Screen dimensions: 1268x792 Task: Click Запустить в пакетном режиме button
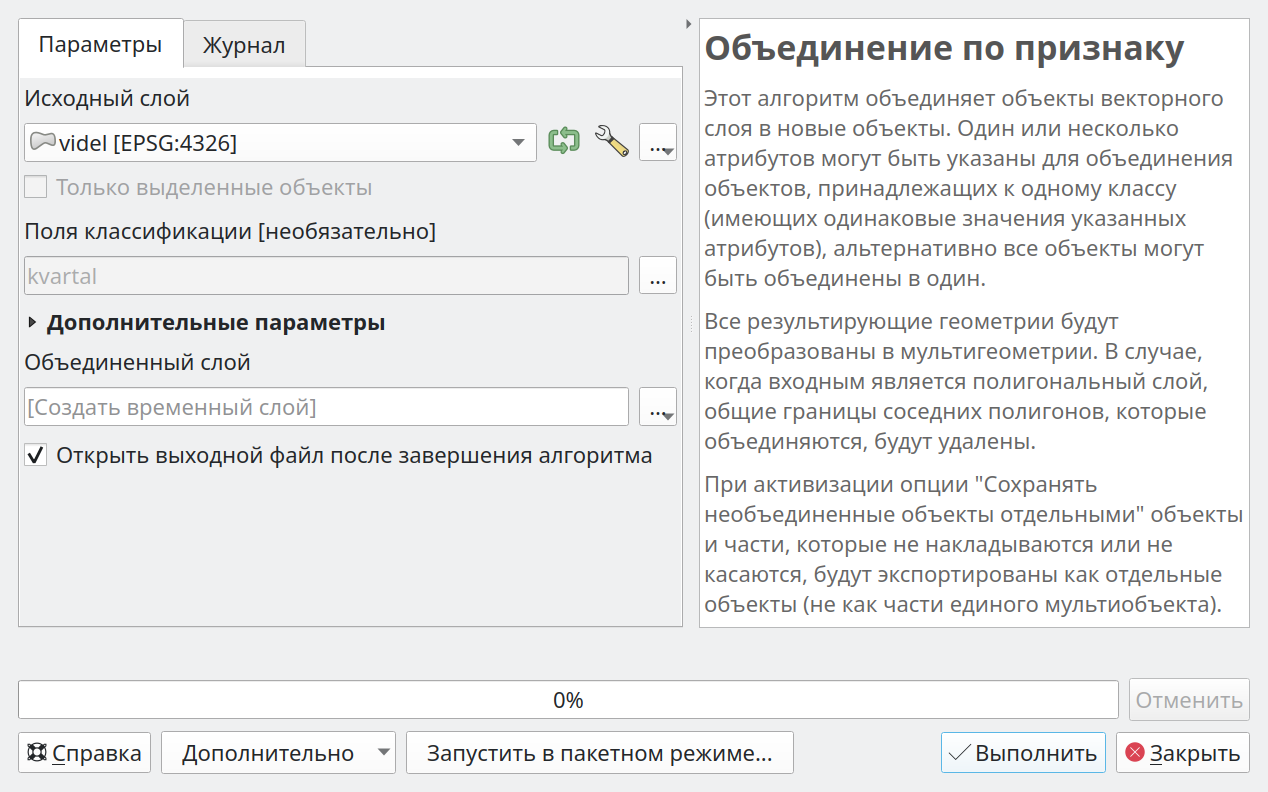[x=600, y=753]
